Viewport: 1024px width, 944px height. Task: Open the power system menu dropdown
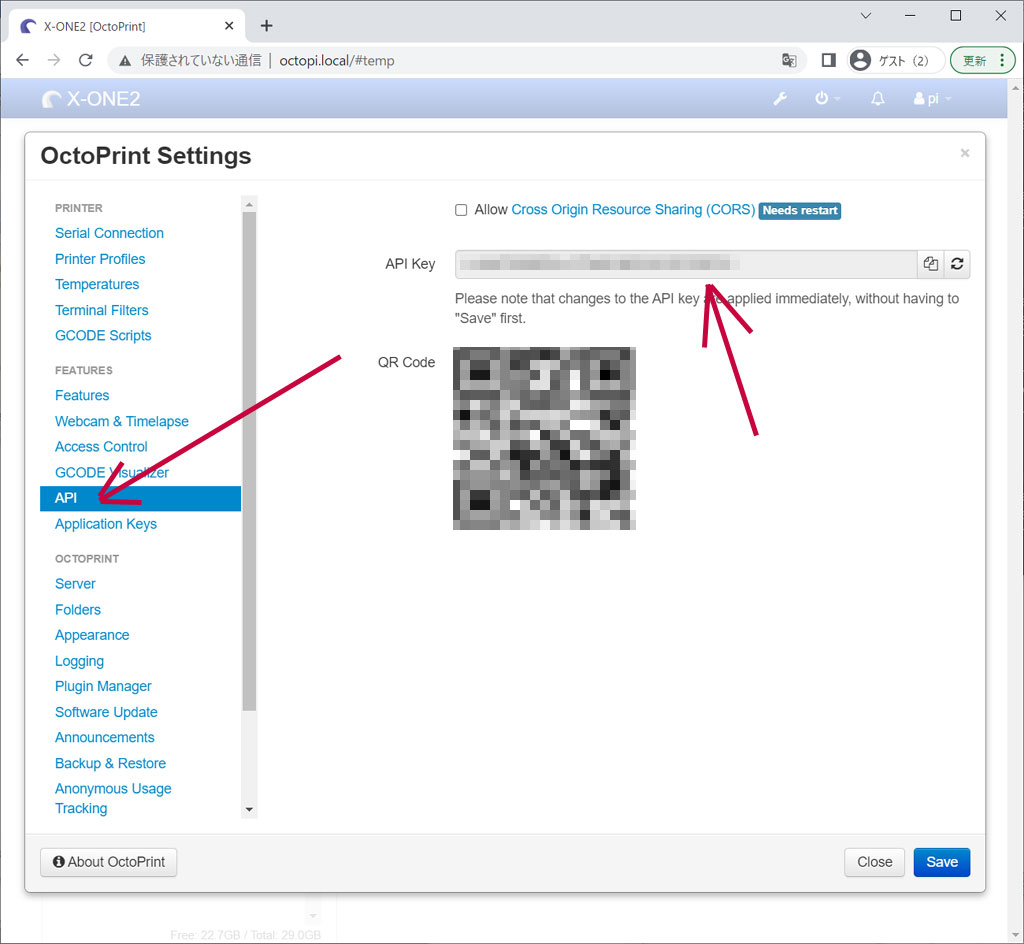tap(826, 99)
